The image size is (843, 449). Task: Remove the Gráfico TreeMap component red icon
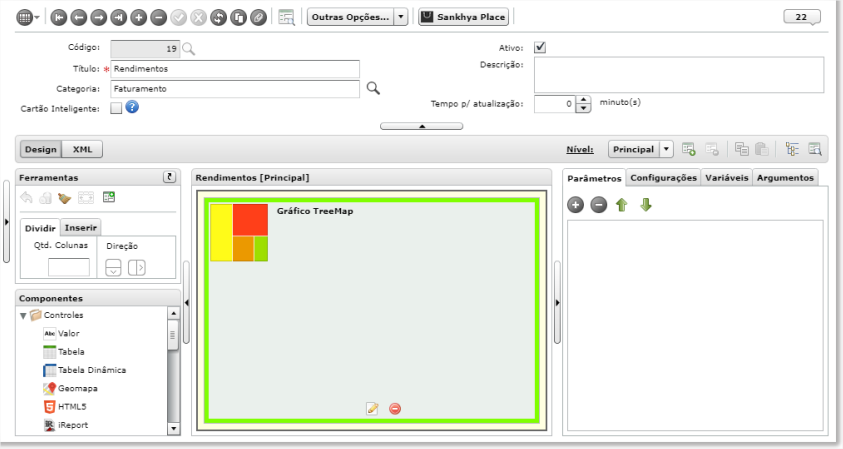[x=395, y=409]
